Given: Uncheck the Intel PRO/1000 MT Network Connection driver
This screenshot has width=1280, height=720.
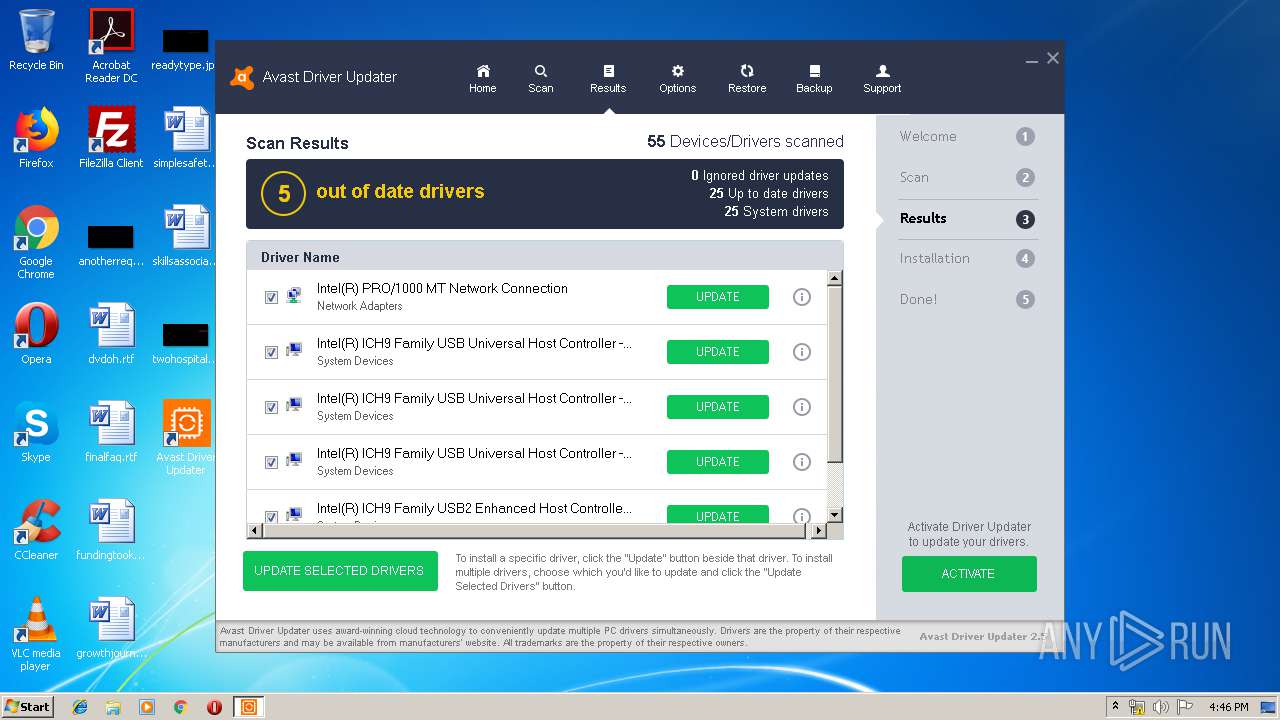Looking at the screenshot, I should 271,297.
